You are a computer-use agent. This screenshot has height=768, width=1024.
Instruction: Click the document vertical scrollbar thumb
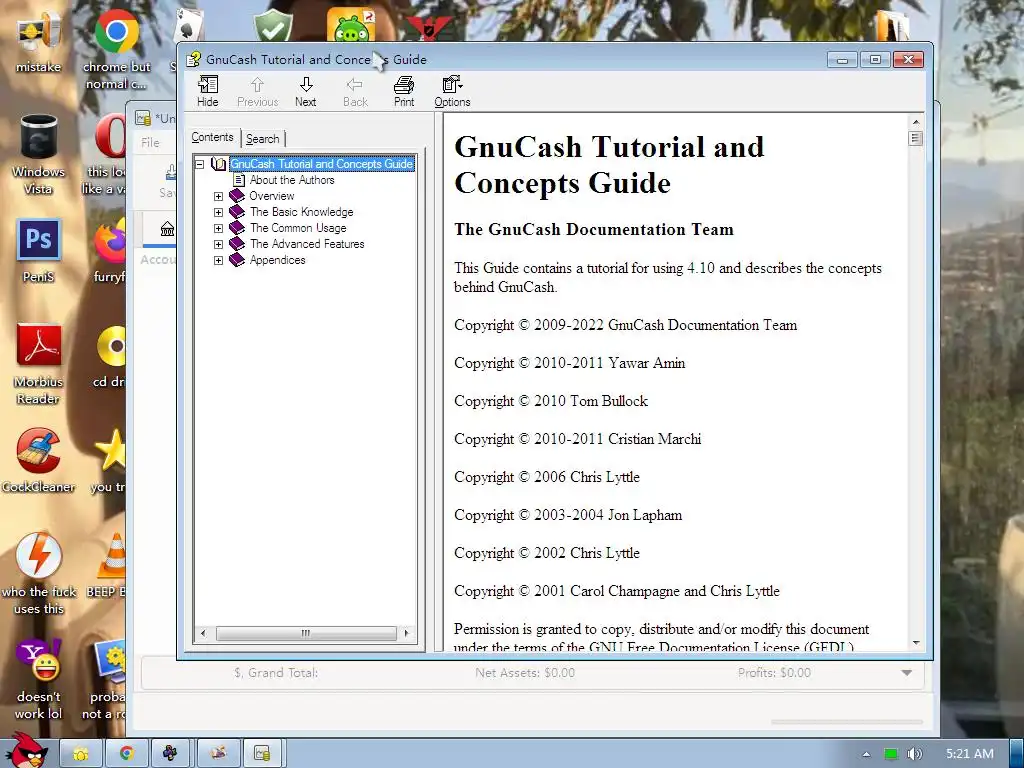point(915,138)
